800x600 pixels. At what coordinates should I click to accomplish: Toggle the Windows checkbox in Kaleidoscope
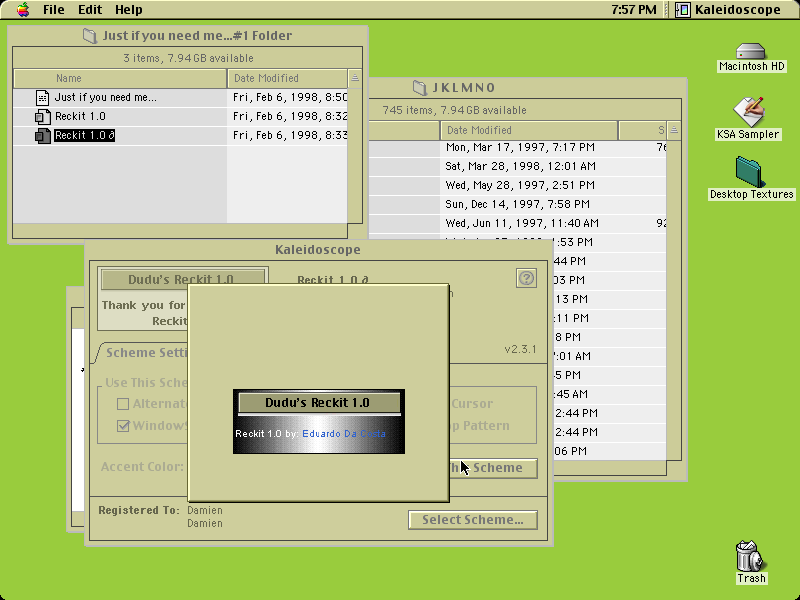(x=123, y=426)
